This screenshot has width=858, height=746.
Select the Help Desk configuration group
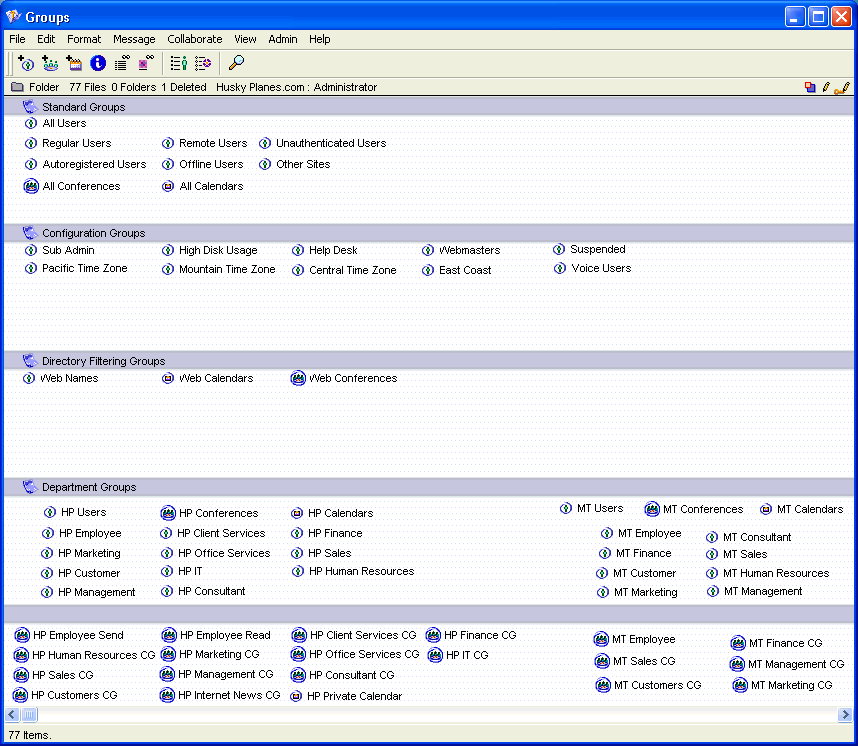point(332,250)
